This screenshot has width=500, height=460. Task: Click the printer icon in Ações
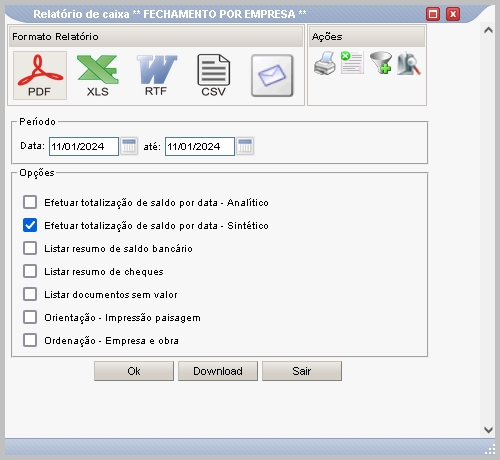coord(325,63)
